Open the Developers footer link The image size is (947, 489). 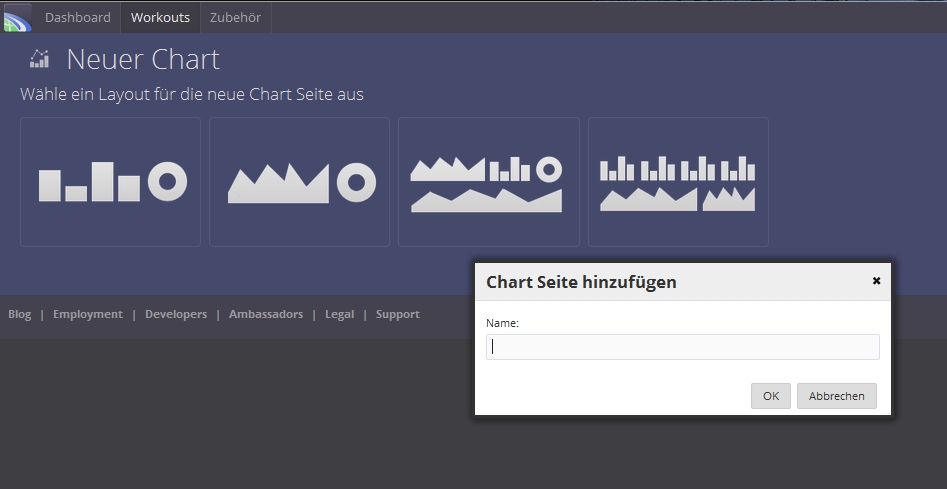(176, 314)
